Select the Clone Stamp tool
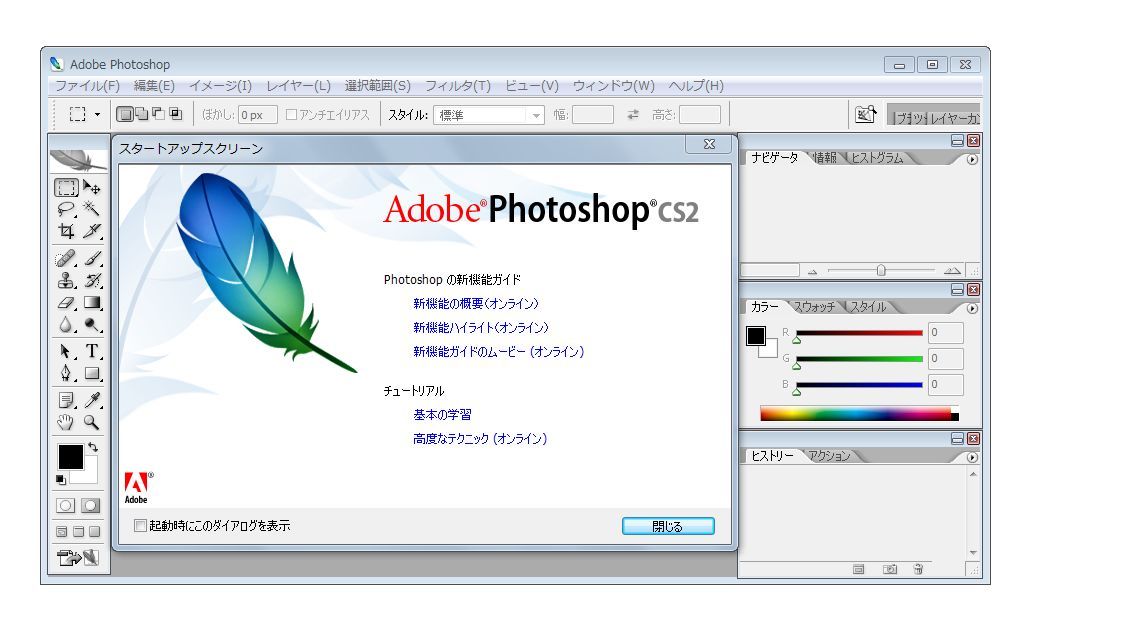This screenshot has width=1144, height=637. (x=66, y=280)
